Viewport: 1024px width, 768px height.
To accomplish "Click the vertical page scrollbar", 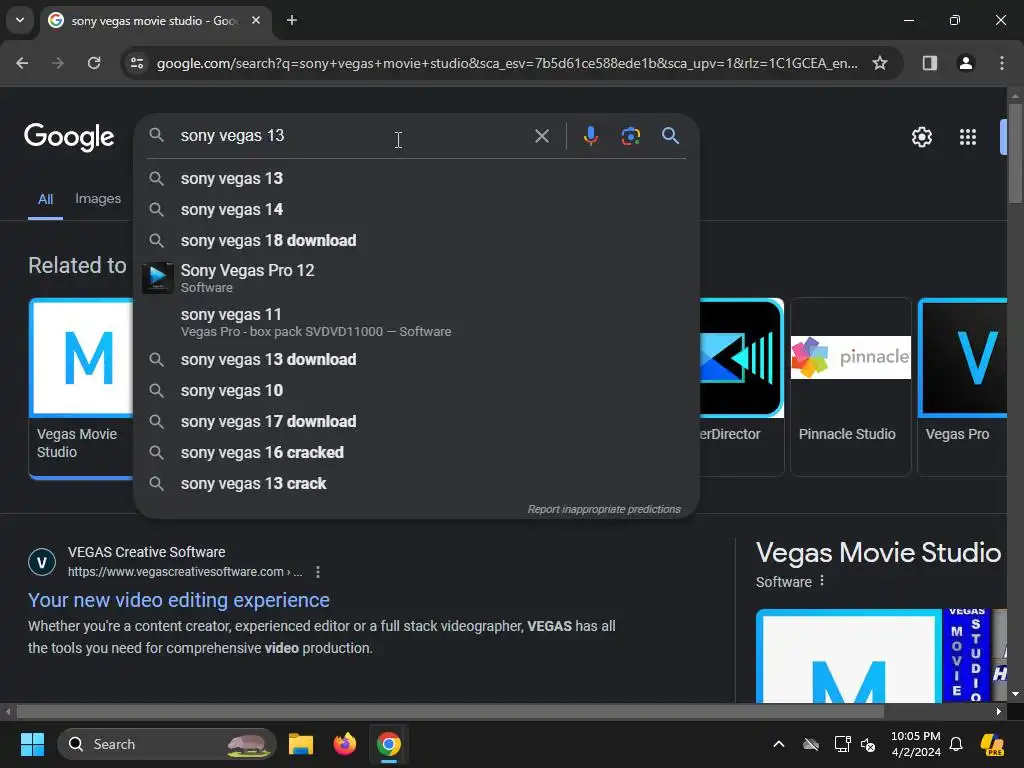I will 1015,153.
